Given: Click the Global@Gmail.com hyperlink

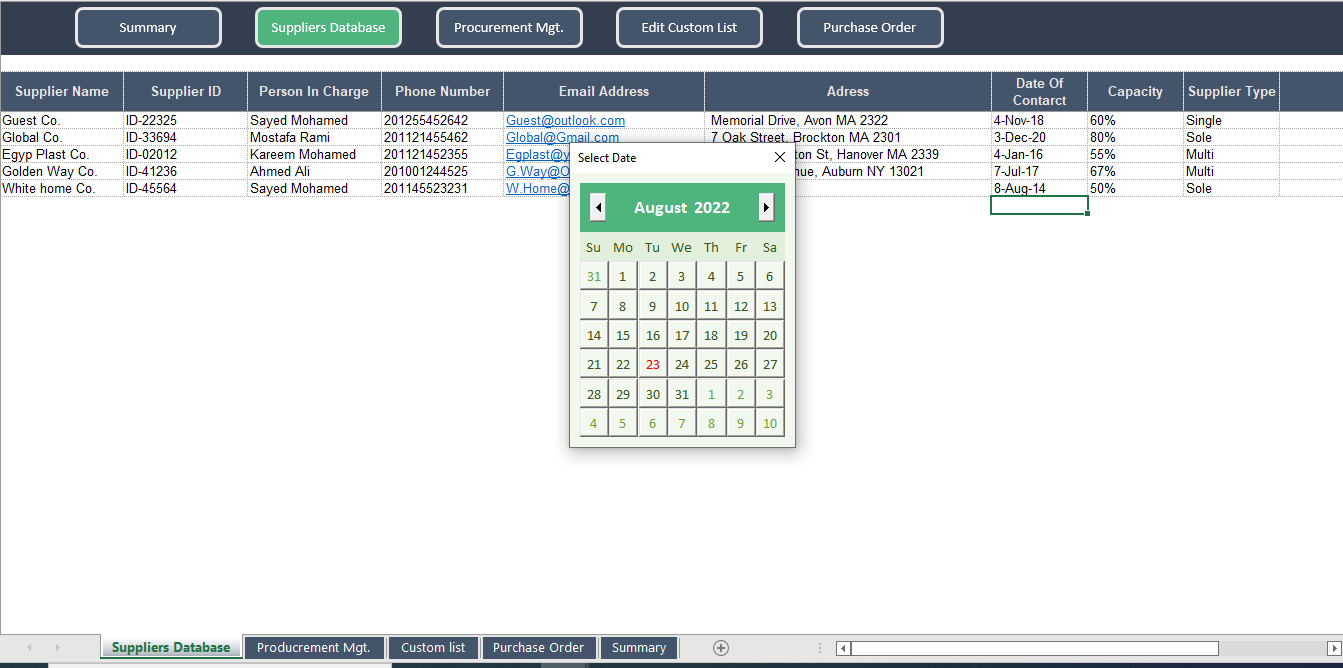Looking at the screenshot, I should pyautogui.click(x=560, y=137).
